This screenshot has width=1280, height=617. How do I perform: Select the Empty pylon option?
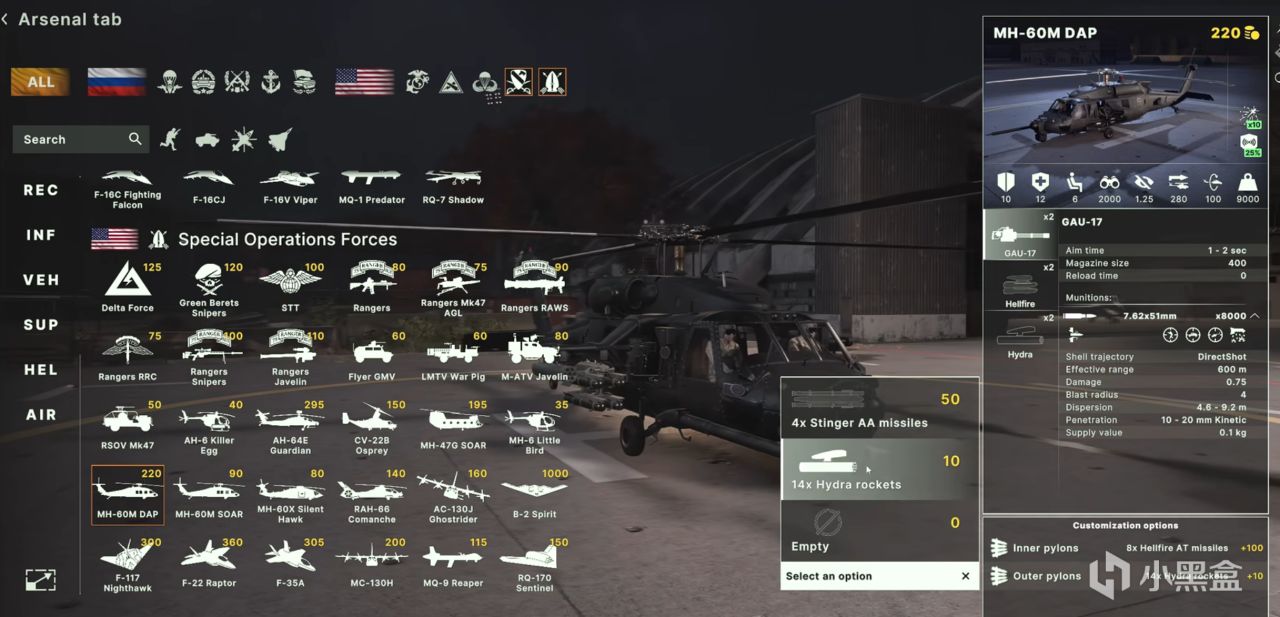click(879, 531)
